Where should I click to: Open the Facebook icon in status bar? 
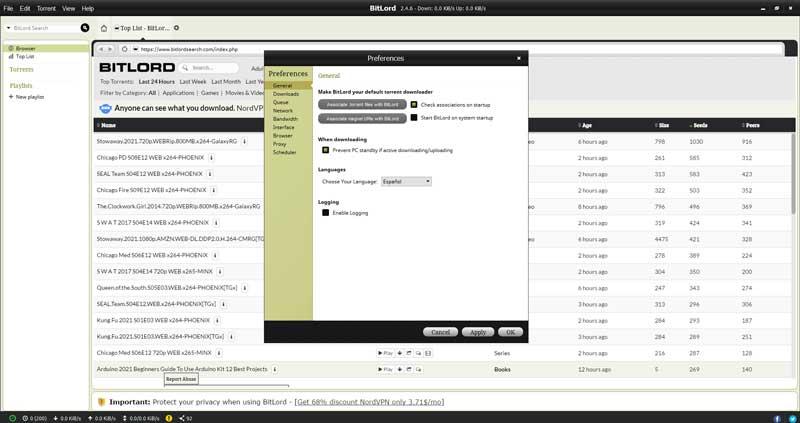pyautogui.click(x=778, y=418)
